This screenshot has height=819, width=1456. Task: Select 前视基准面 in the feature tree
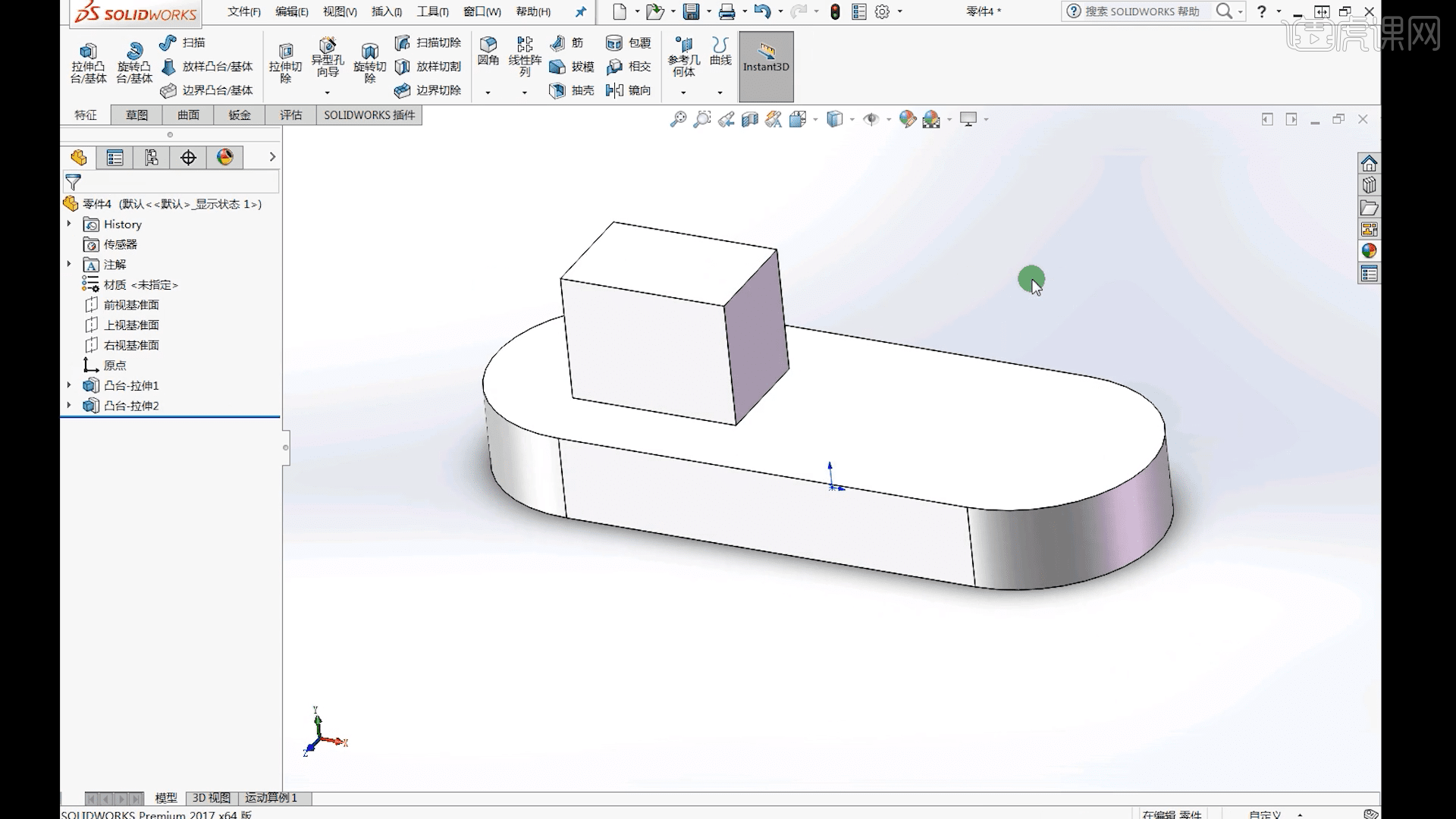[131, 305]
